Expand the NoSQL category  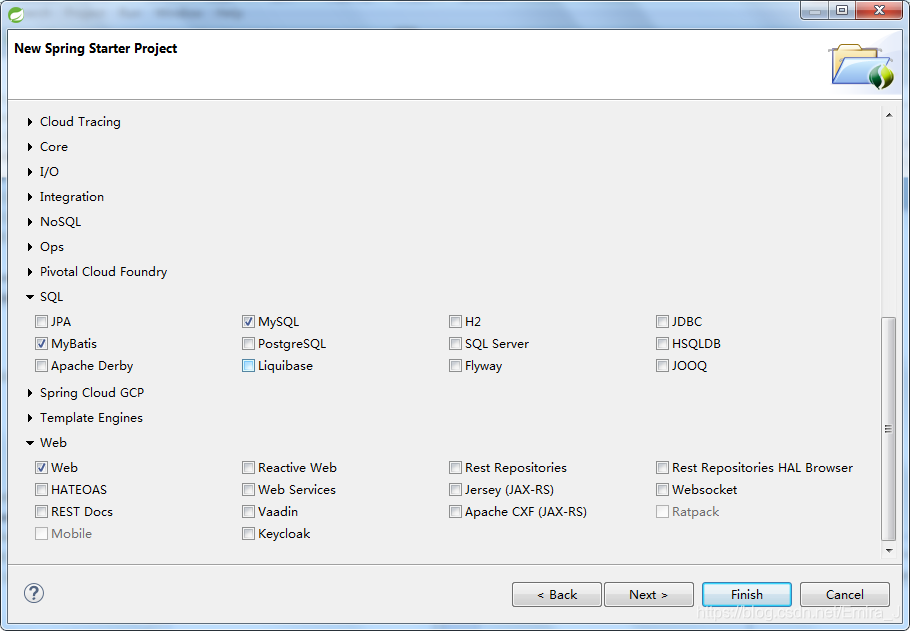point(30,222)
